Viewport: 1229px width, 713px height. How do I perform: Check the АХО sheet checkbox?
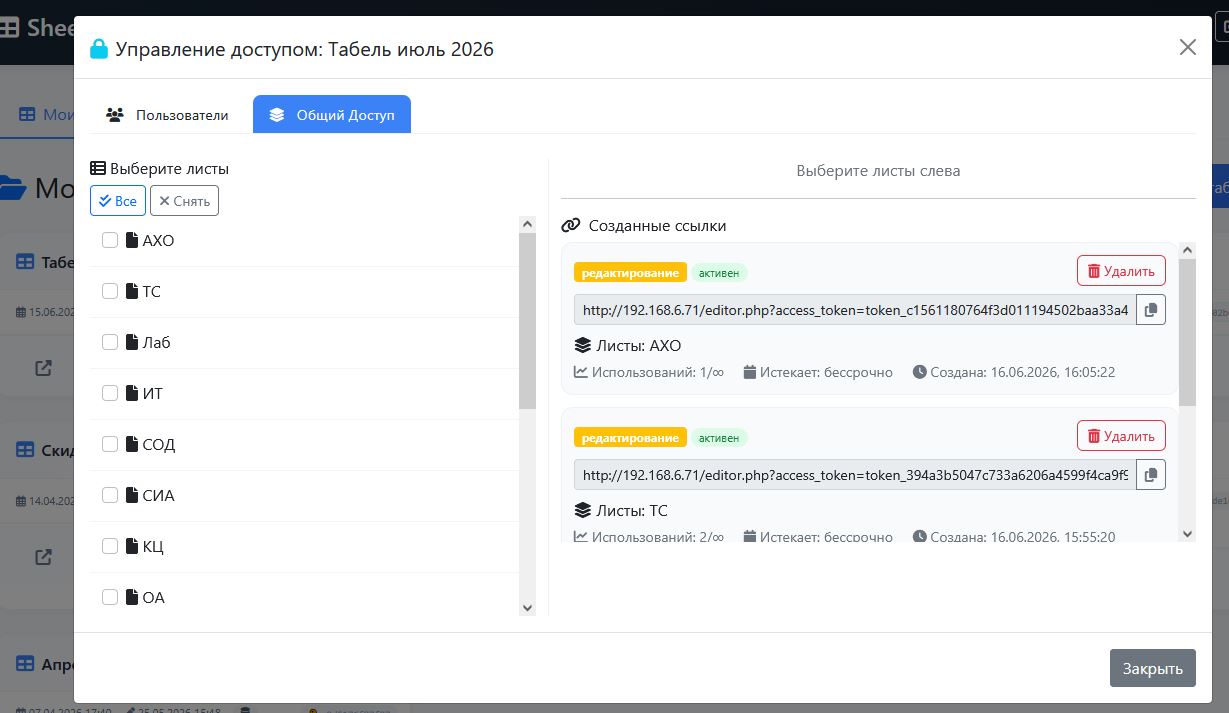(x=110, y=240)
